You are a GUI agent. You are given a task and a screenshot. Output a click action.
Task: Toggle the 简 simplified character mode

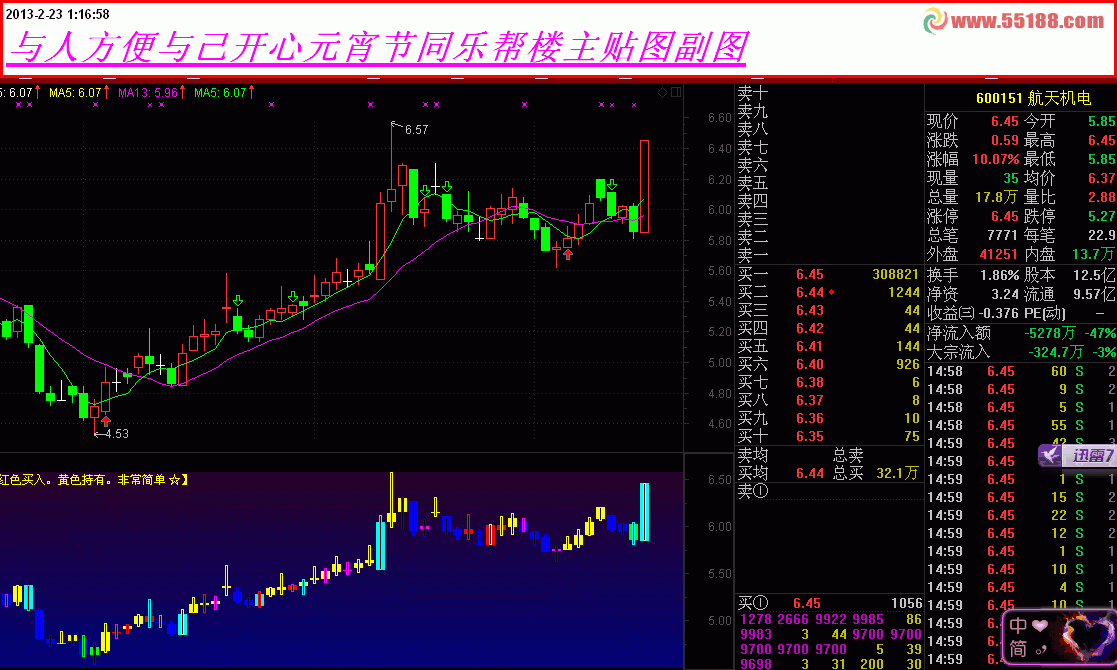1018,649
